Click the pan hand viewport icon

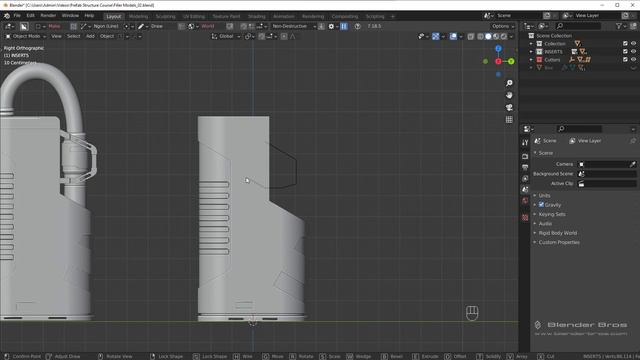(x=509, y=95)
